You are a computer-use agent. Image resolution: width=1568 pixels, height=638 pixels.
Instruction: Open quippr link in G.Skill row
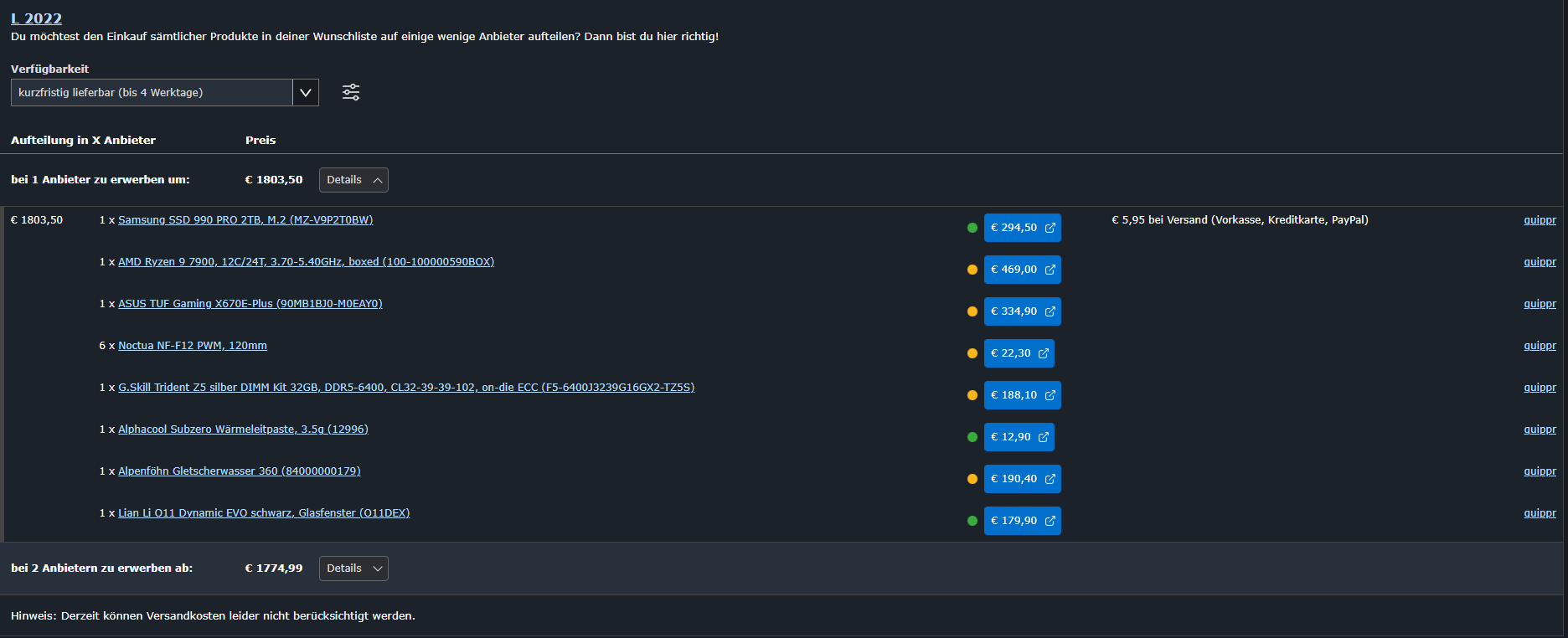1540,388
